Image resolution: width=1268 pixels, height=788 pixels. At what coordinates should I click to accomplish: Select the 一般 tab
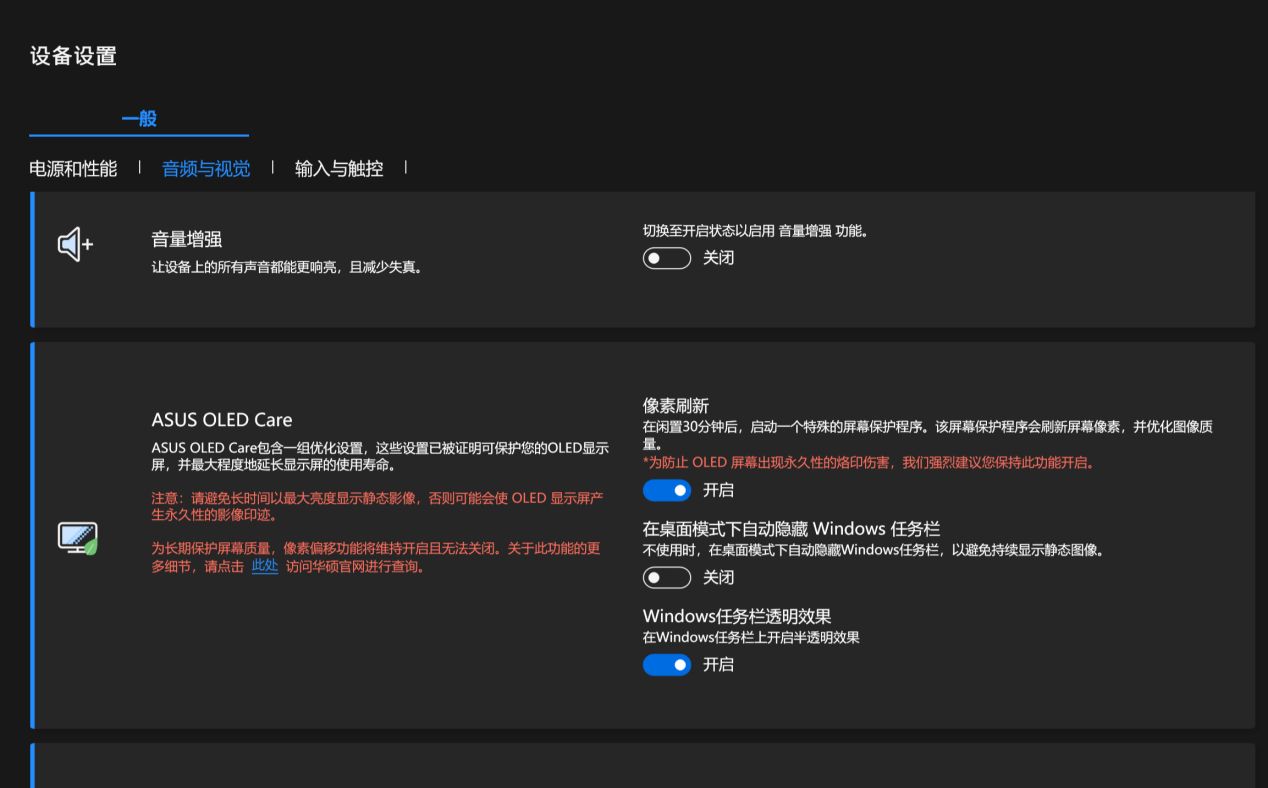point(139,118)
